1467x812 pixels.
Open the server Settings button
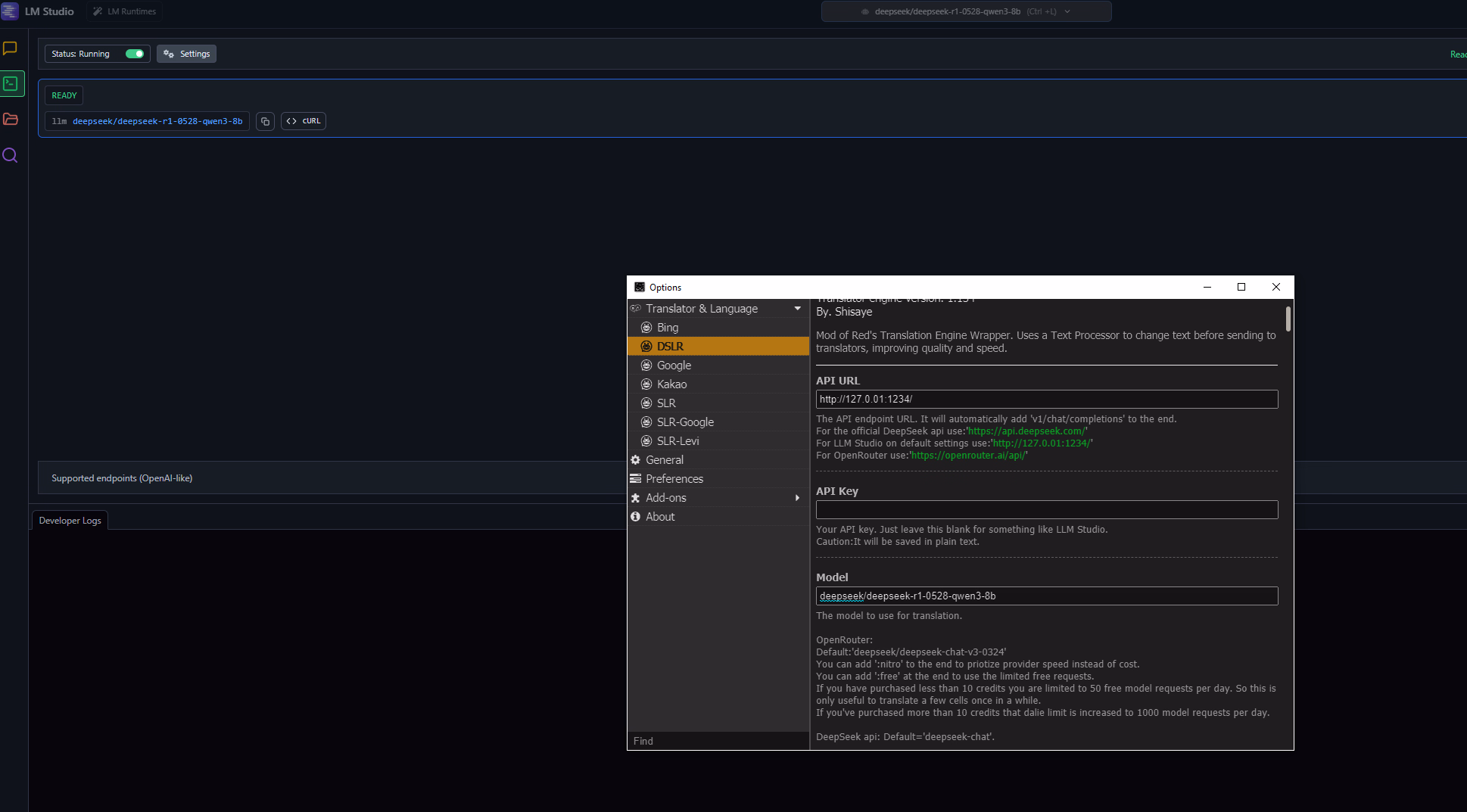click(x=187, y=54)
